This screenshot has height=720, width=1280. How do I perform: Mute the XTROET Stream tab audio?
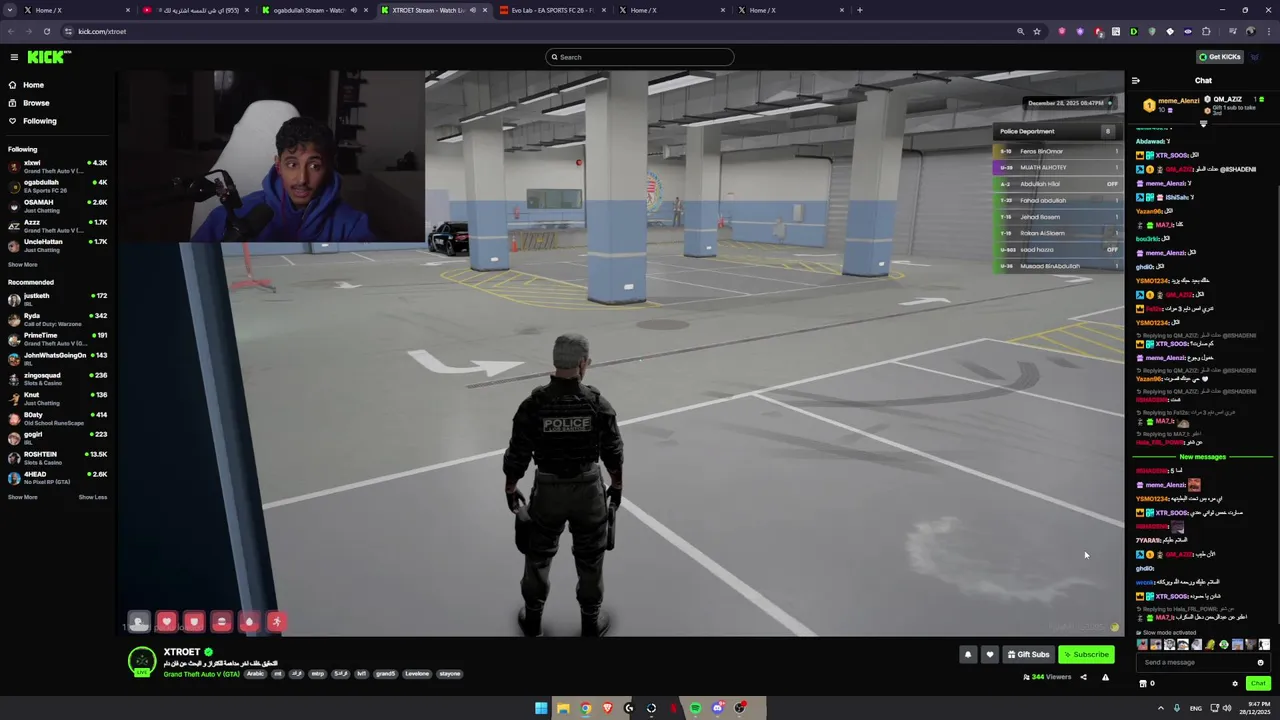pyautogui.click(x=473, y=10)
